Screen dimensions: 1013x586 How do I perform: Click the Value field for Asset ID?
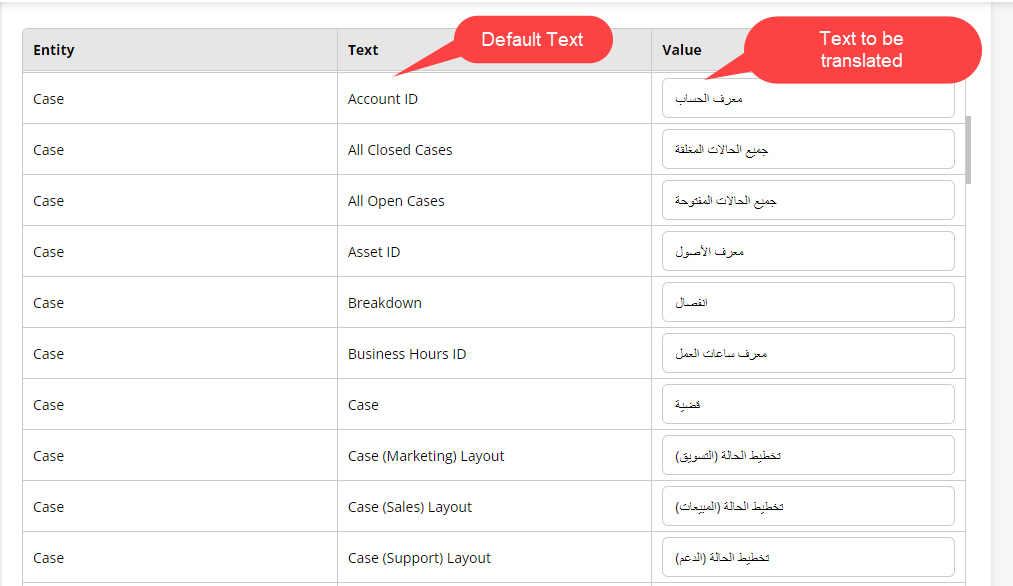coord(808,252)
